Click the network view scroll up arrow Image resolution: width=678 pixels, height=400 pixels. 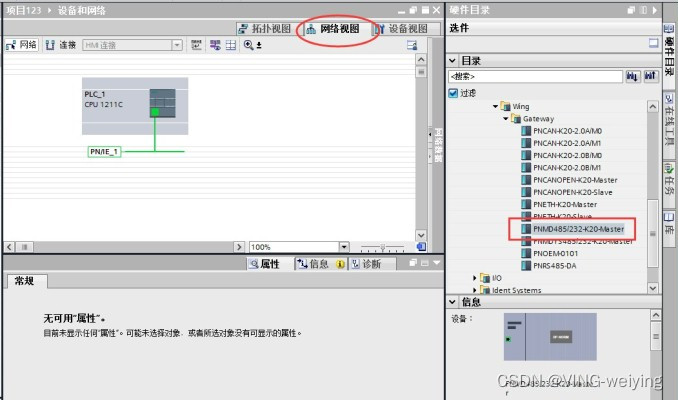(421, 60)
